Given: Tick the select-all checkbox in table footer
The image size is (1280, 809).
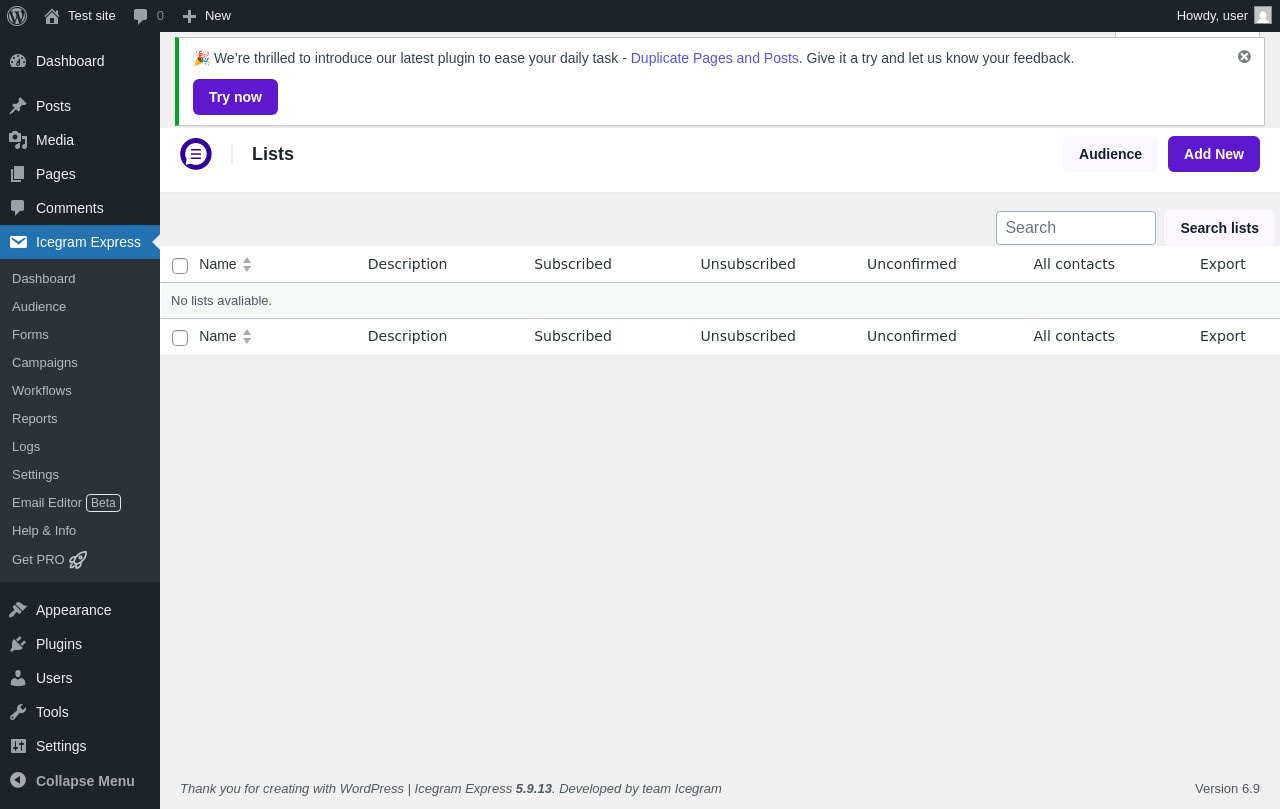Looking at the screenshot, I should click(180, 338).
